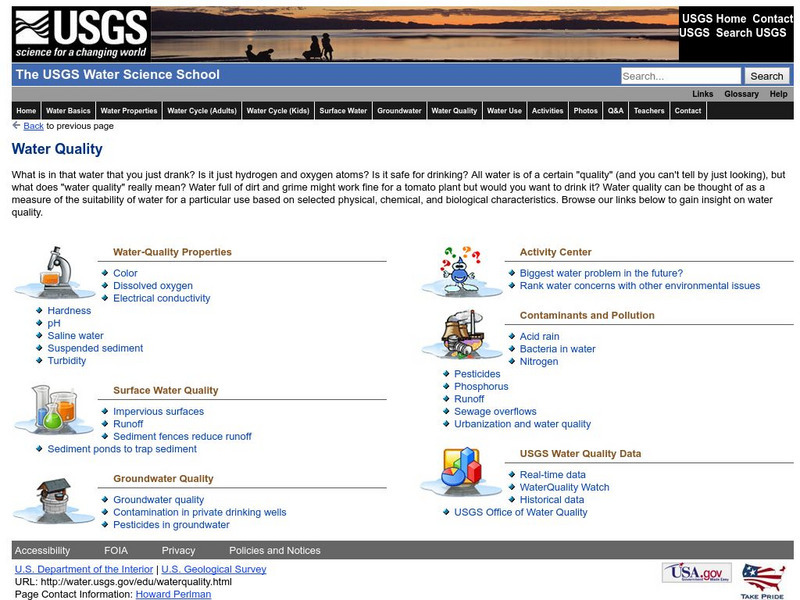Viewport: 800px width, 600px height.
Task: Open the Teachers tab
Action: [649, 111]
